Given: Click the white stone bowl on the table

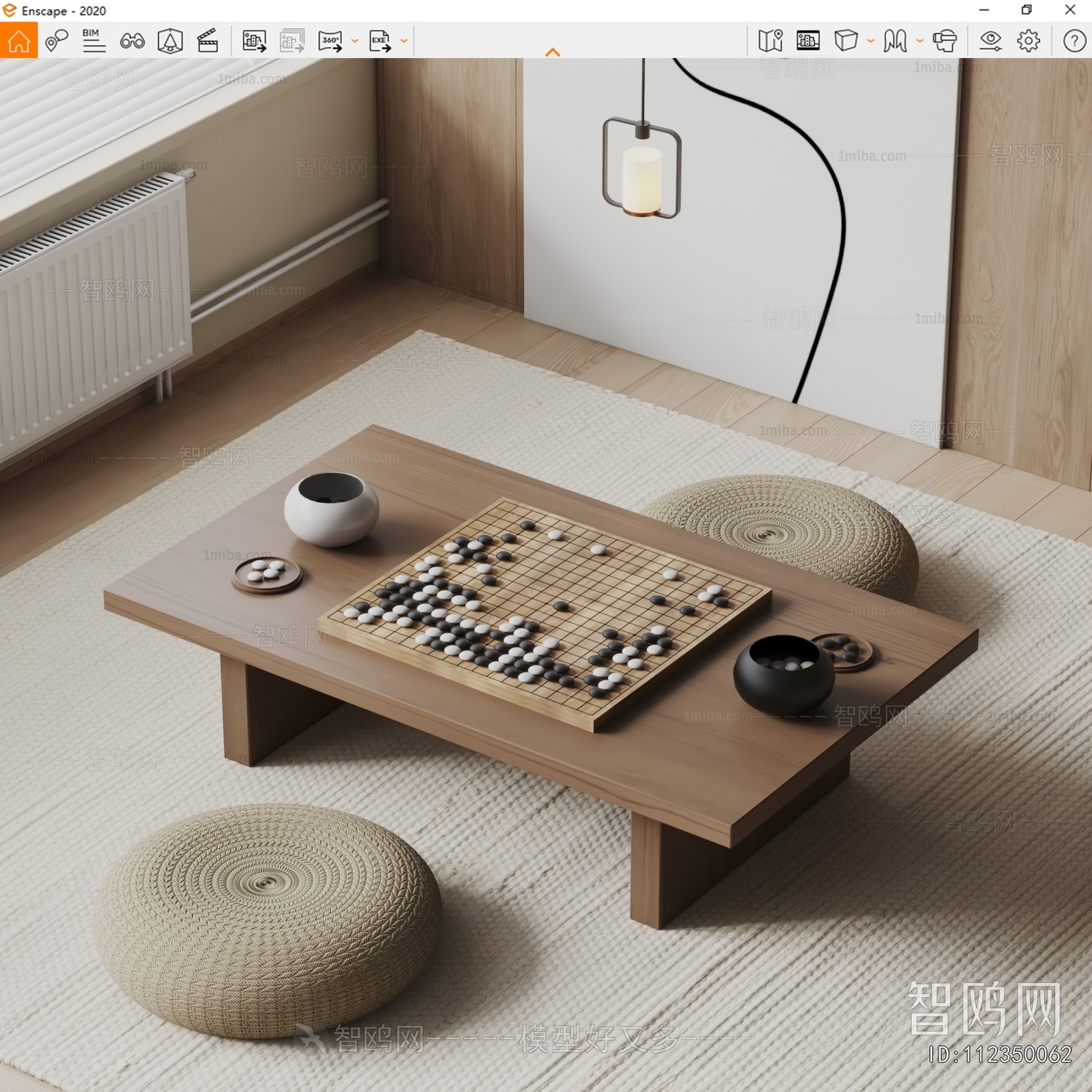Looking at the screenshot, I should (332, 508).
